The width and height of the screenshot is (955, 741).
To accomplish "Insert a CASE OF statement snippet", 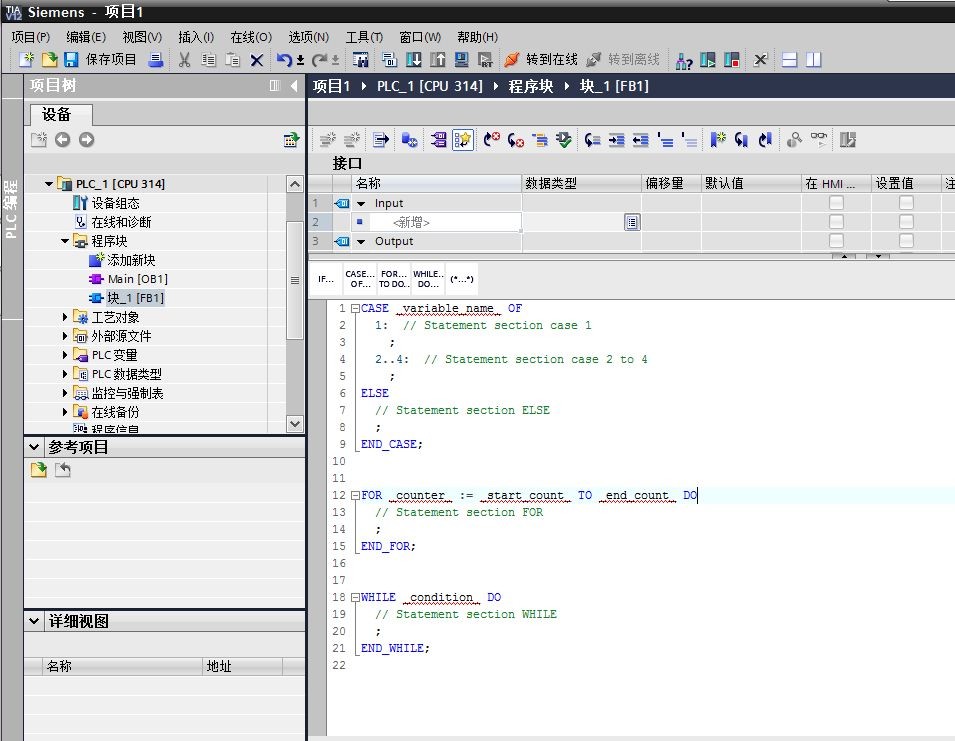I will click(x=359, y=278).
